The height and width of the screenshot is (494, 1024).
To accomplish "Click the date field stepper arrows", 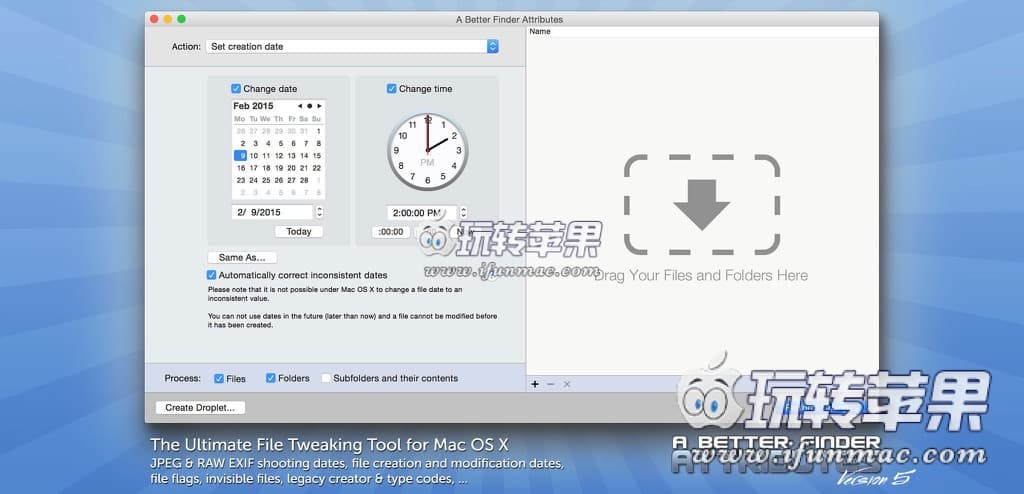I will [319, 212].
